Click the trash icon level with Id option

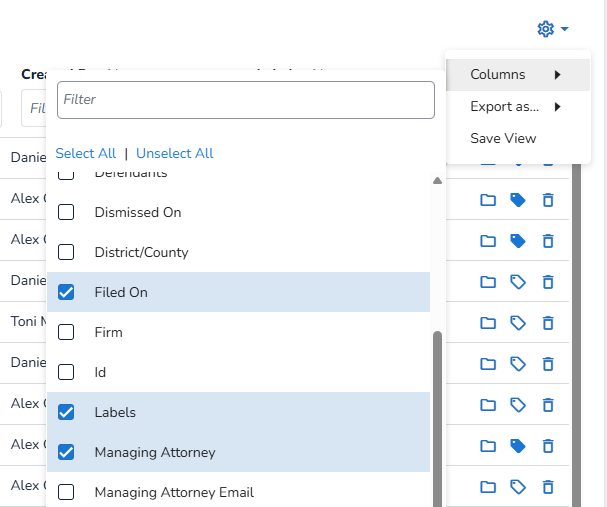pos(548,364)
